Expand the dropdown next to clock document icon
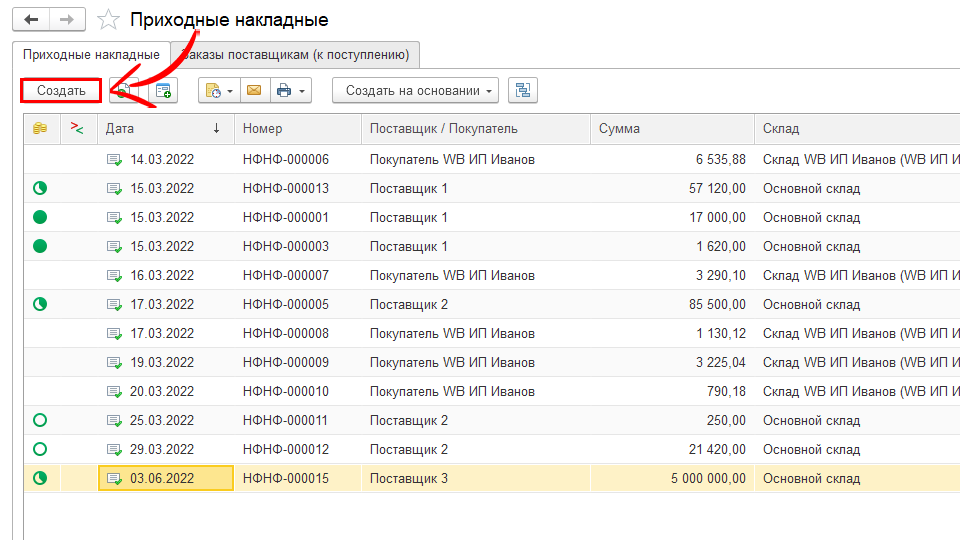This screenshot has width=960, height=540. pyautogui.click(x=230, y=91)
